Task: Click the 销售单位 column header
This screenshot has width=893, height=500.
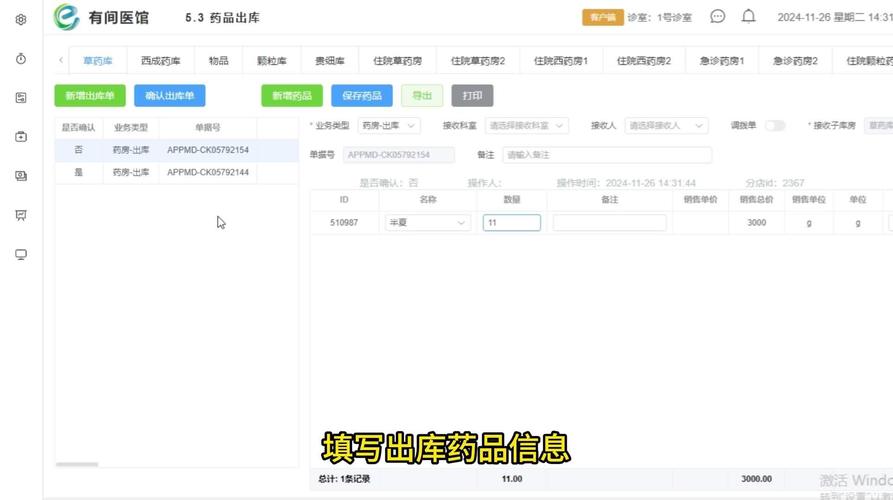Action: click(809, 199)
